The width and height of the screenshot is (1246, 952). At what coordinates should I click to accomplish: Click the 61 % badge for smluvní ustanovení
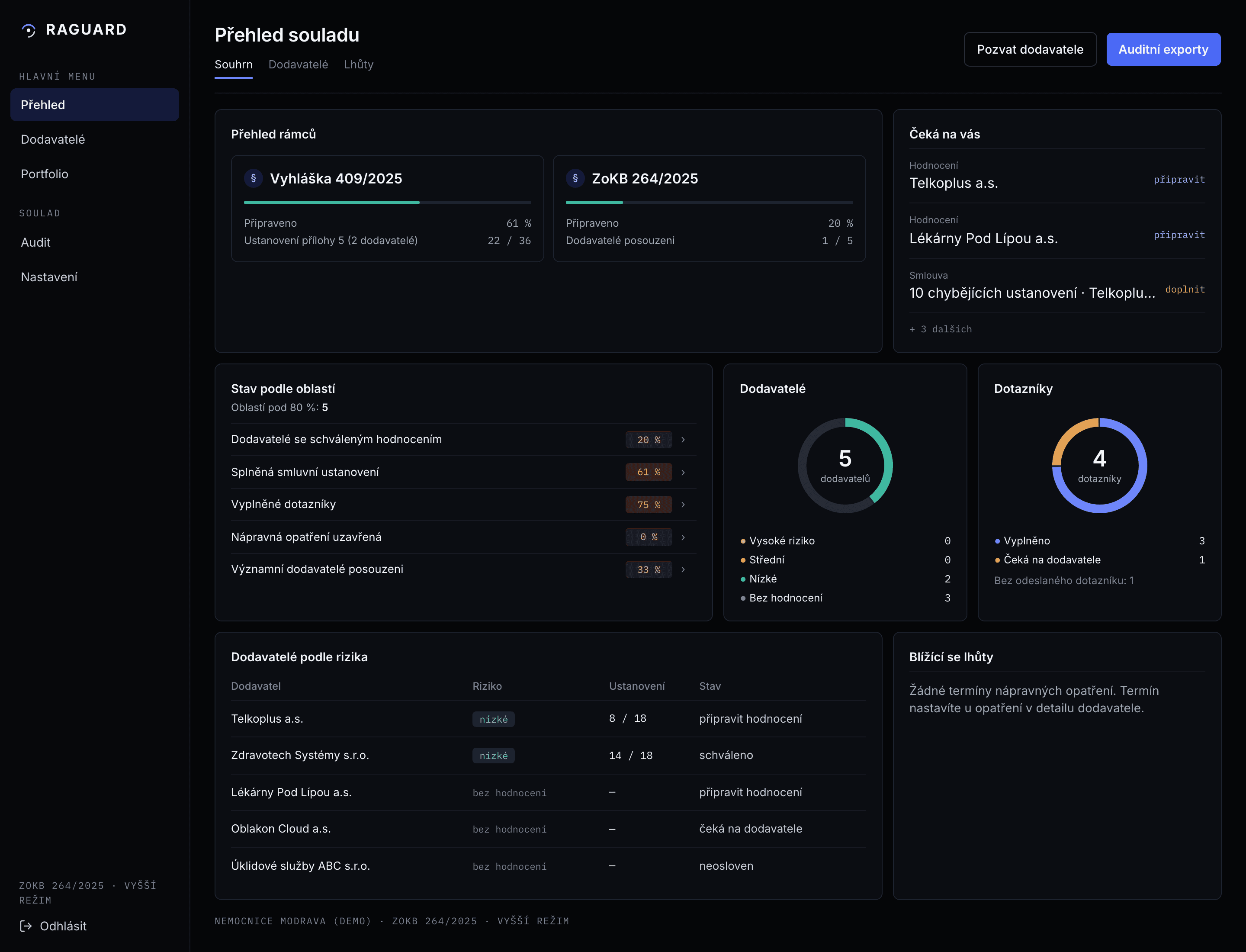tap(649, 472)
